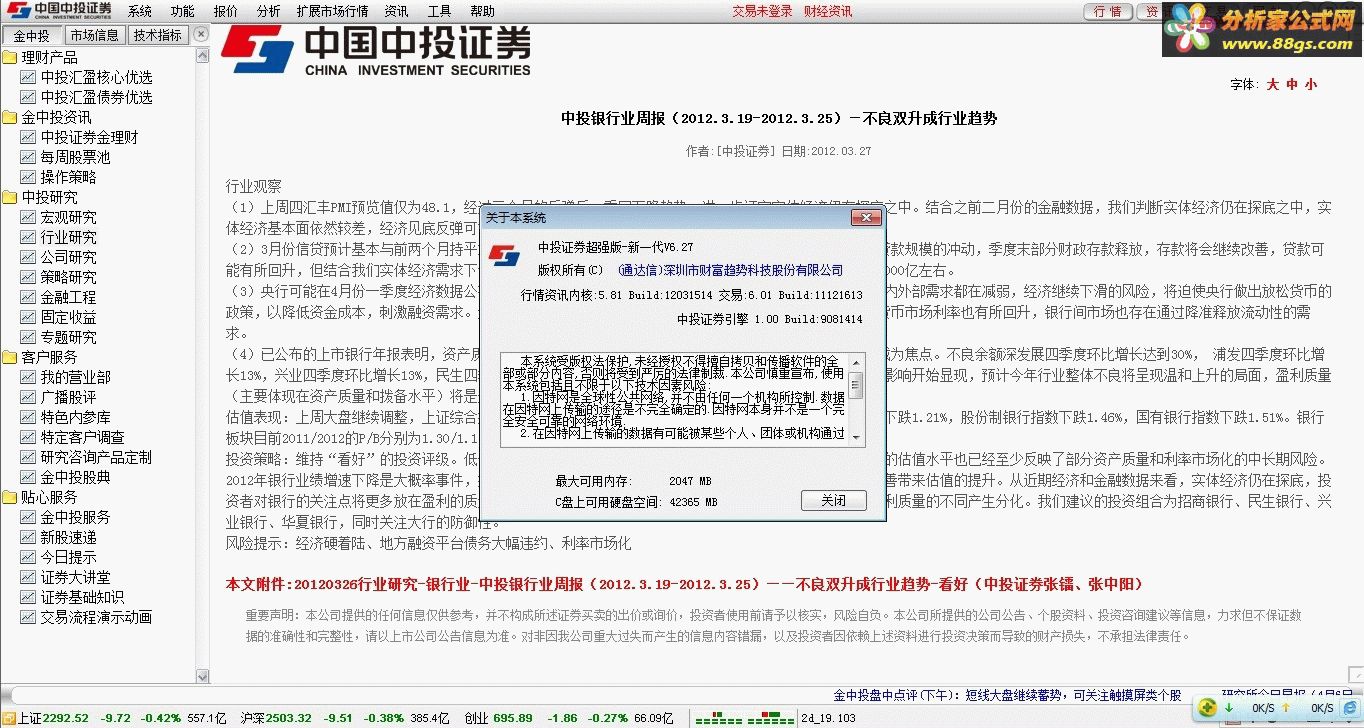This screenshot has height=728, width=1364.
Task: Click the chart icon beside 行业研究
Action: click(28, 237)
